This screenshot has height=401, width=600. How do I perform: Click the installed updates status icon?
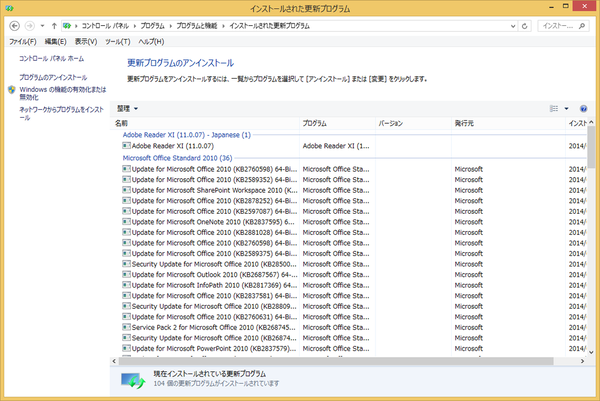tap(133, 380)
